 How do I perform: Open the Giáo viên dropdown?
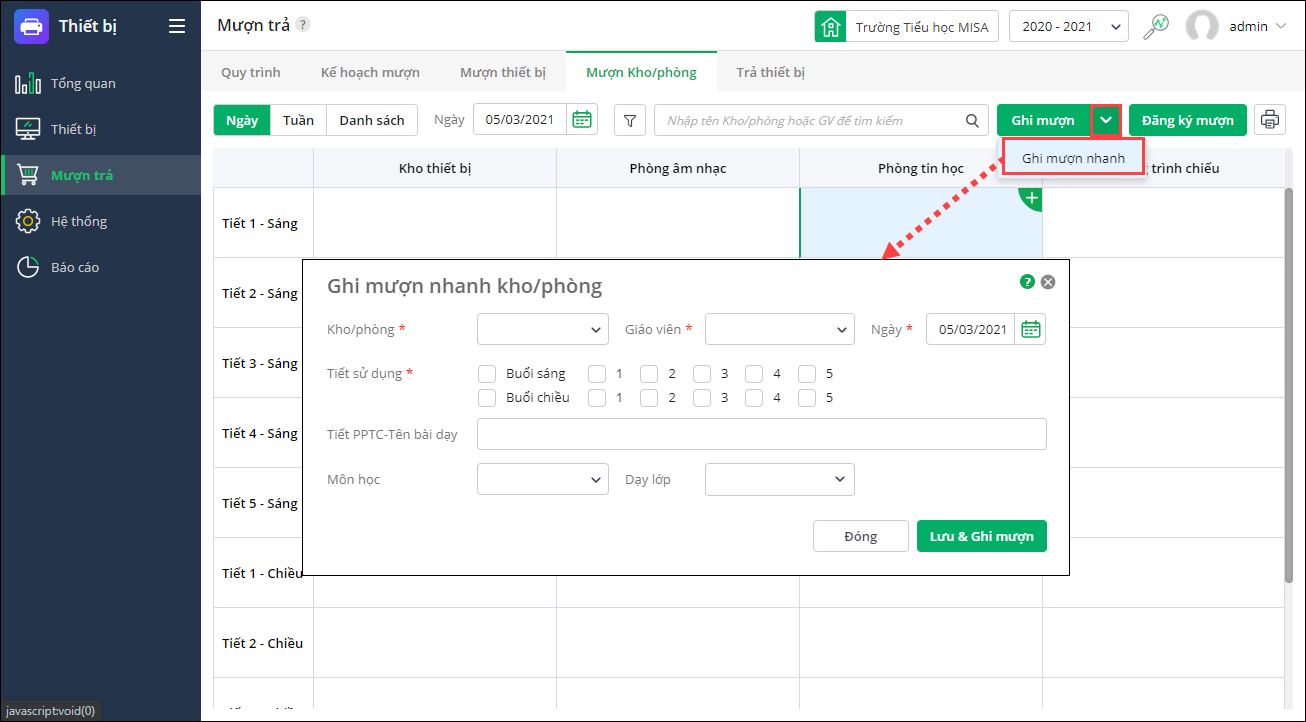point(780,329)
